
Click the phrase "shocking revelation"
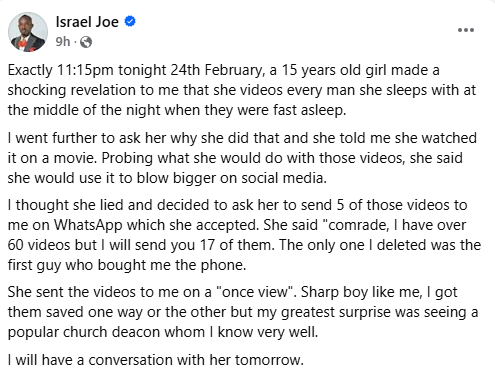72,91
